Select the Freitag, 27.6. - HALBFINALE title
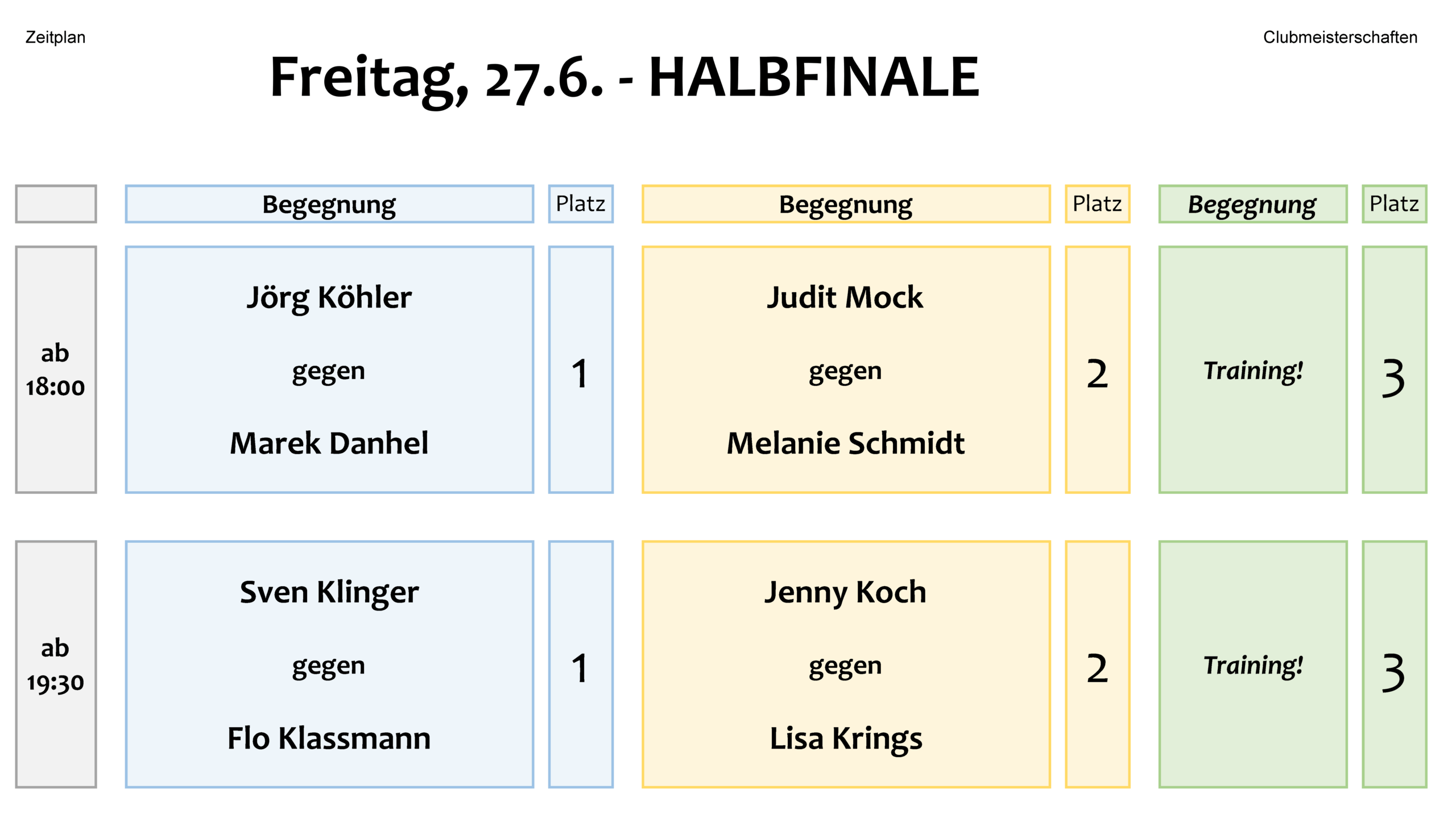The width and height of the screenshot is (1456, 818). (x=624, y=78)
